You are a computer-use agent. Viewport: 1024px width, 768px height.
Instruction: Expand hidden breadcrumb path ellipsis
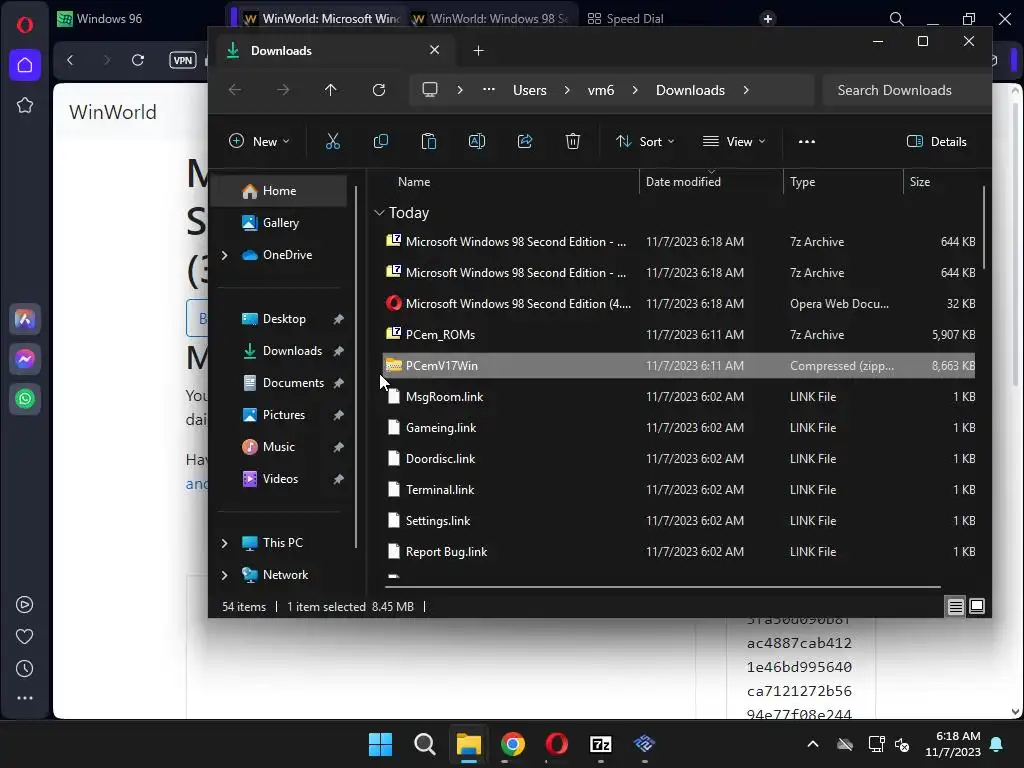[x=488, y=90]
